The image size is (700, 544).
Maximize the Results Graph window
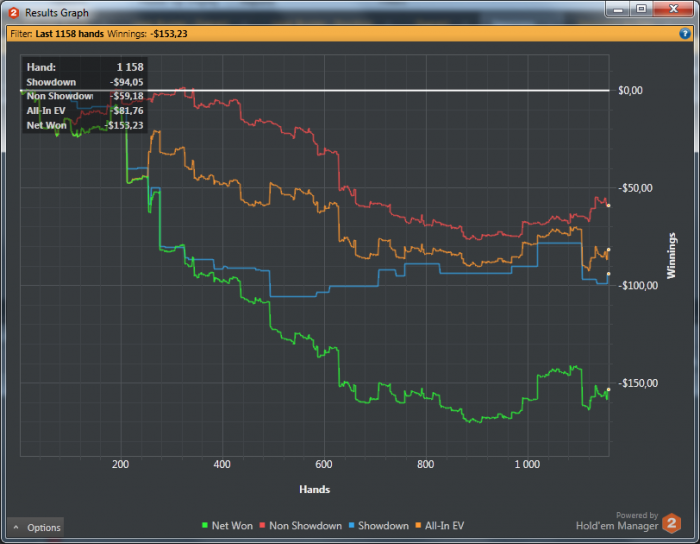[x=642, y=9]
